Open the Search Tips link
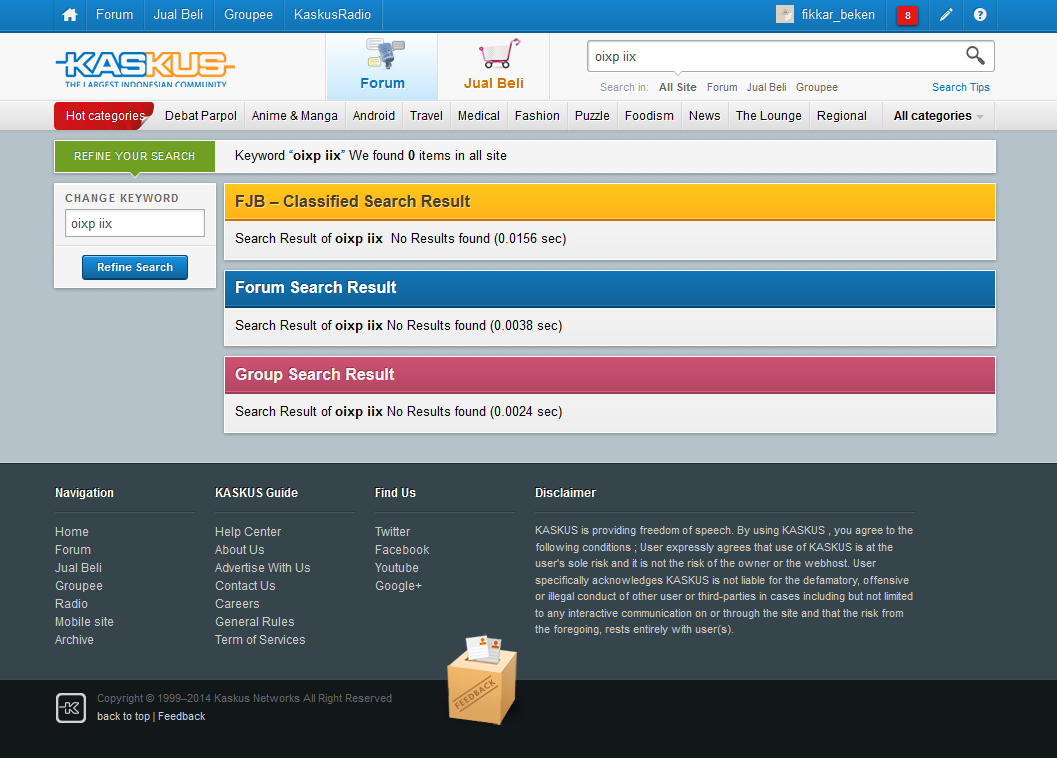The height and width of the screenshot is (758, 1057). click(961, 87)
